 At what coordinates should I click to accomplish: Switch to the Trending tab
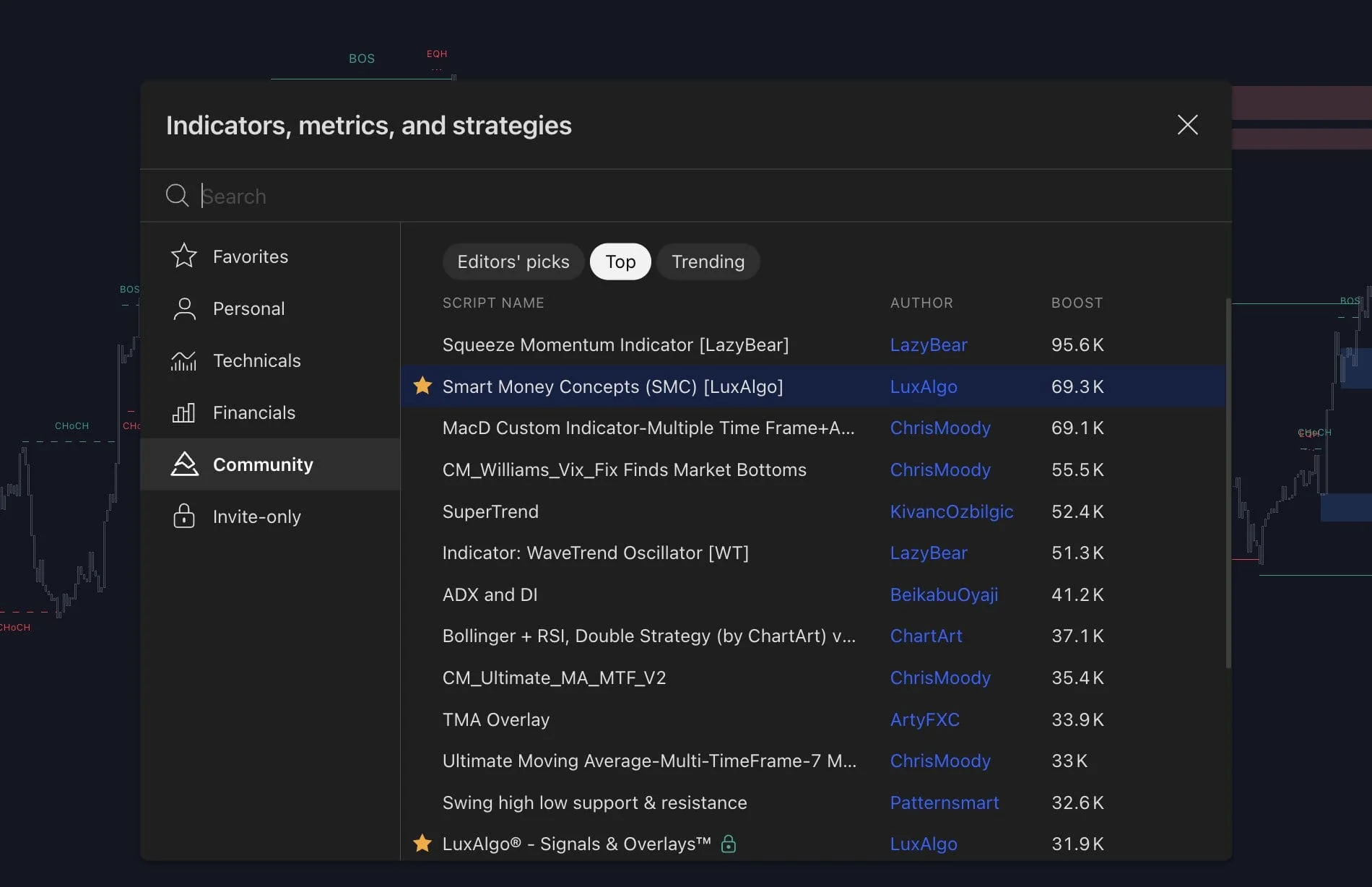[708, 261]
